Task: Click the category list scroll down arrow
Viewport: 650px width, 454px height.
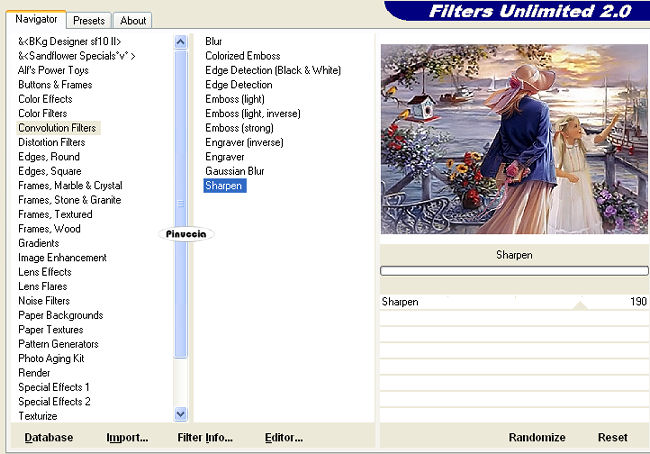Action: [x=181, y=414]
